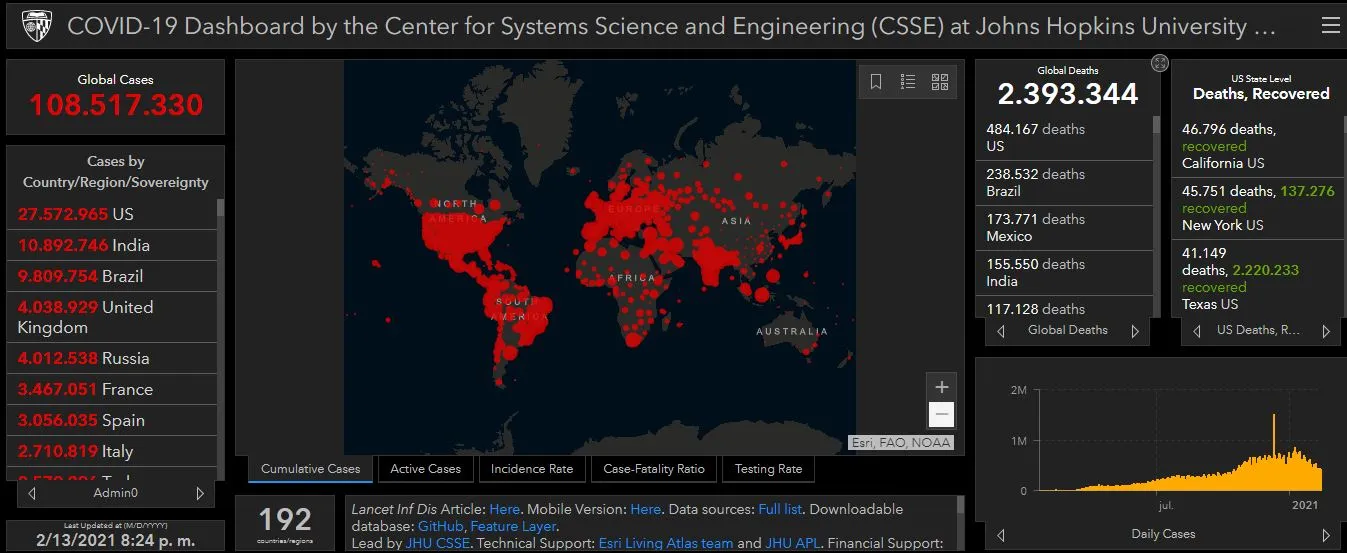1347x553 pixels.
Task: Open the GitHub database link
Action: pyautogui.click(x=440, y=527)
